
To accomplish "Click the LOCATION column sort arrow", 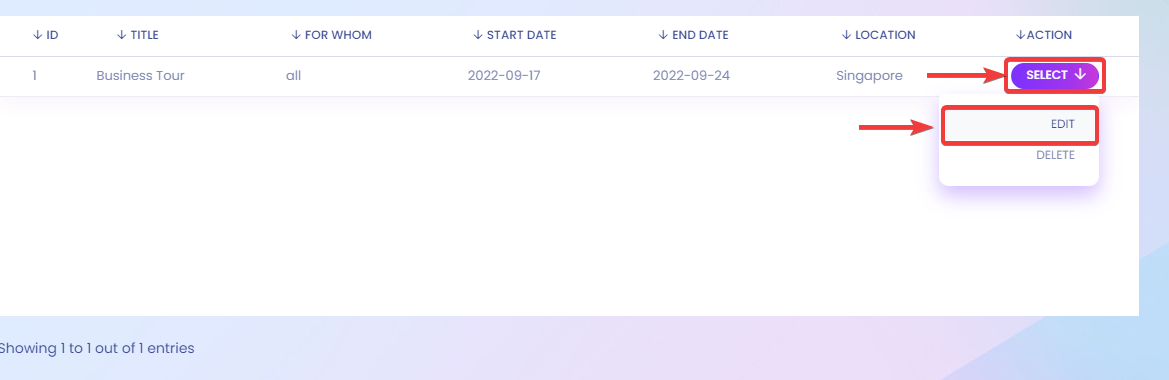I will 846,35.
